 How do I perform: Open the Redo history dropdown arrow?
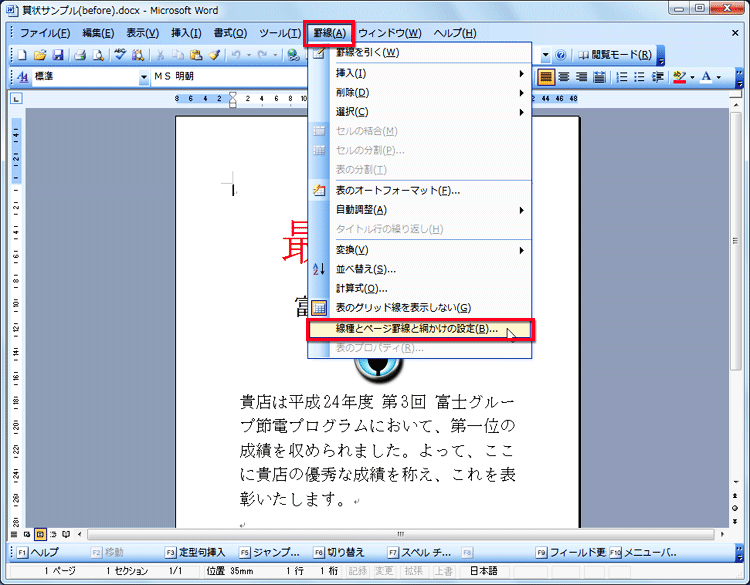(275, 55)
